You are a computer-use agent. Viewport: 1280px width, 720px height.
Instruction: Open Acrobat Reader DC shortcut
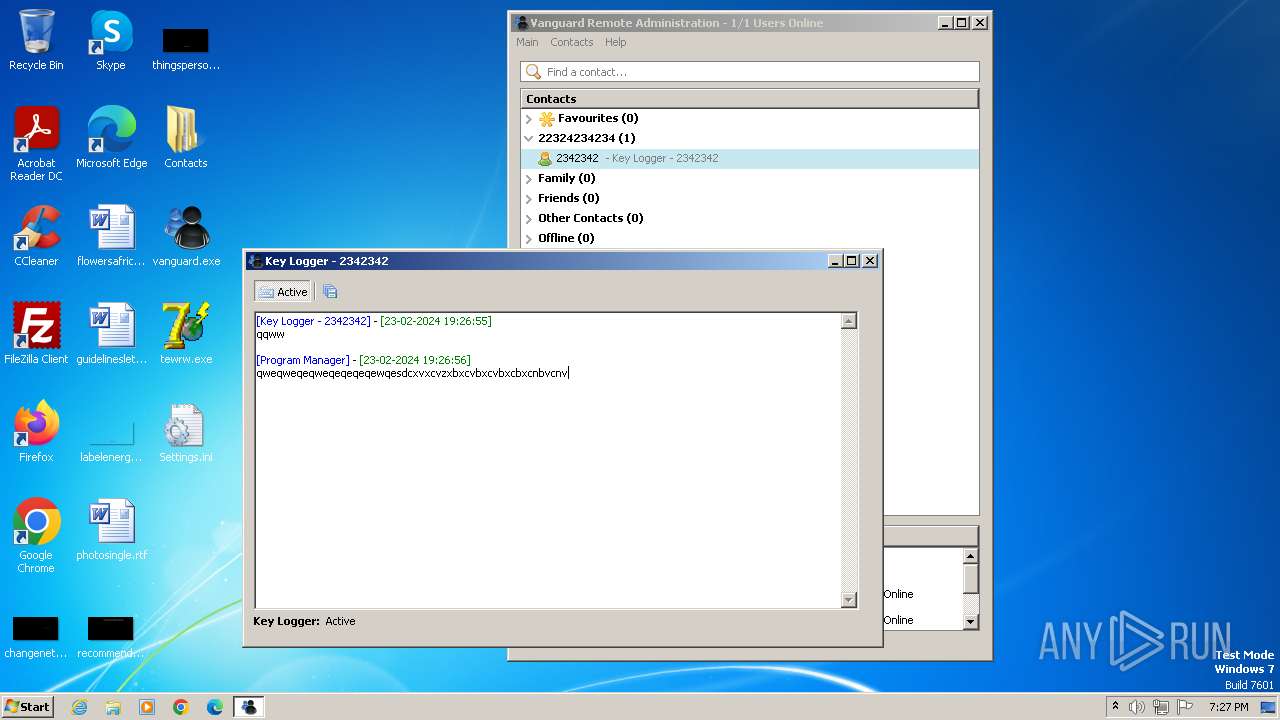36,144
